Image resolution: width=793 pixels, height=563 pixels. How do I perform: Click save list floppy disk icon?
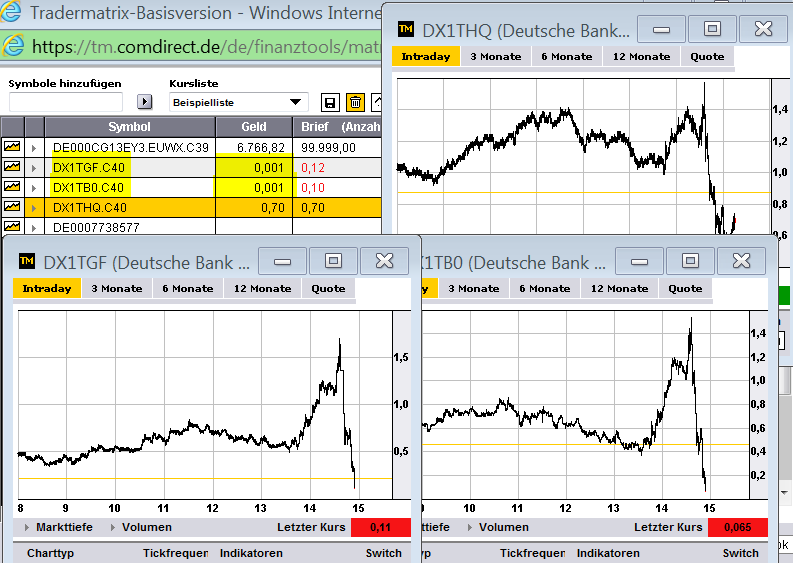click(x=330, y=103)
